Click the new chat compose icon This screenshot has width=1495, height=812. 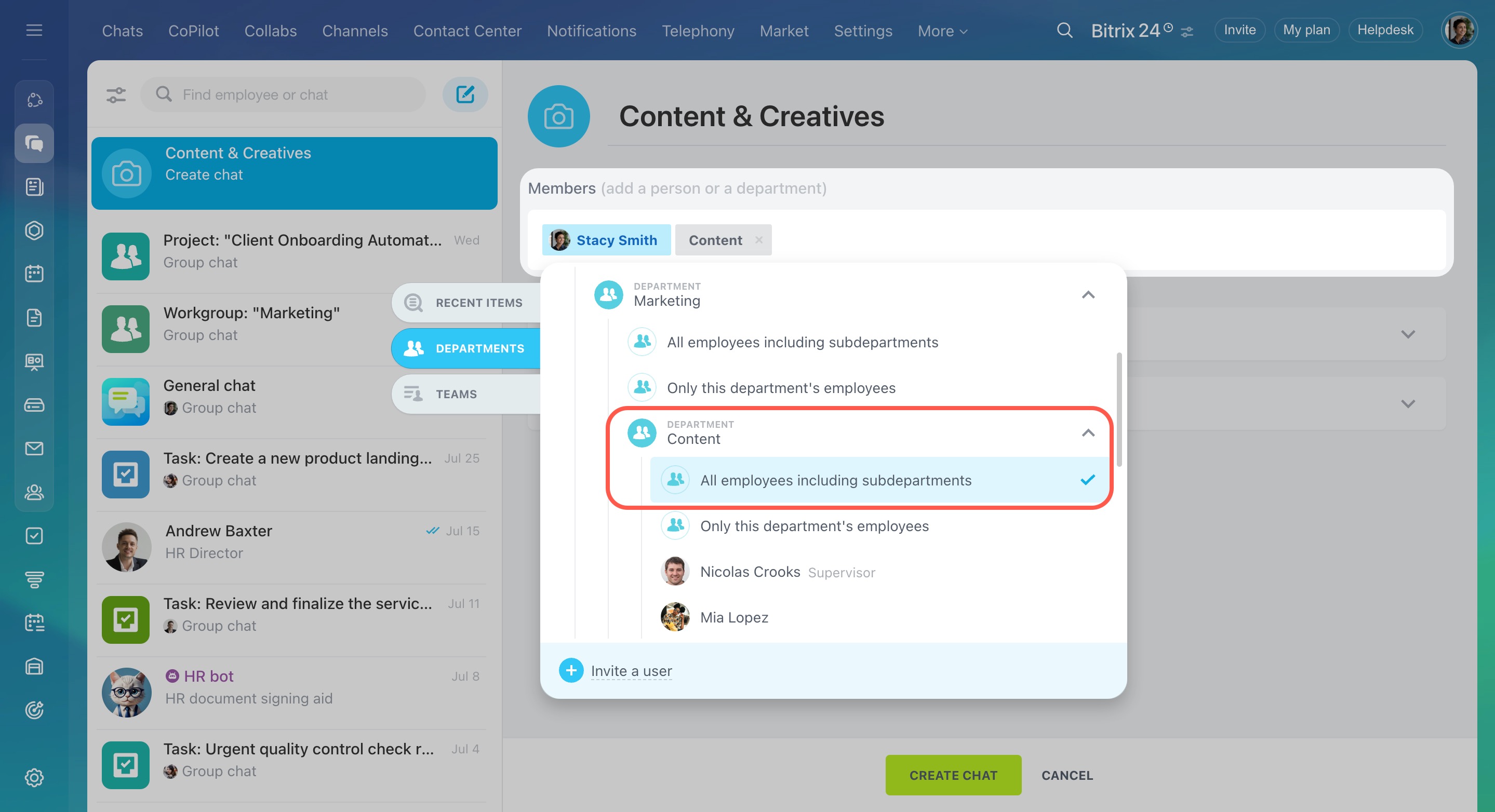coord(465,94)
